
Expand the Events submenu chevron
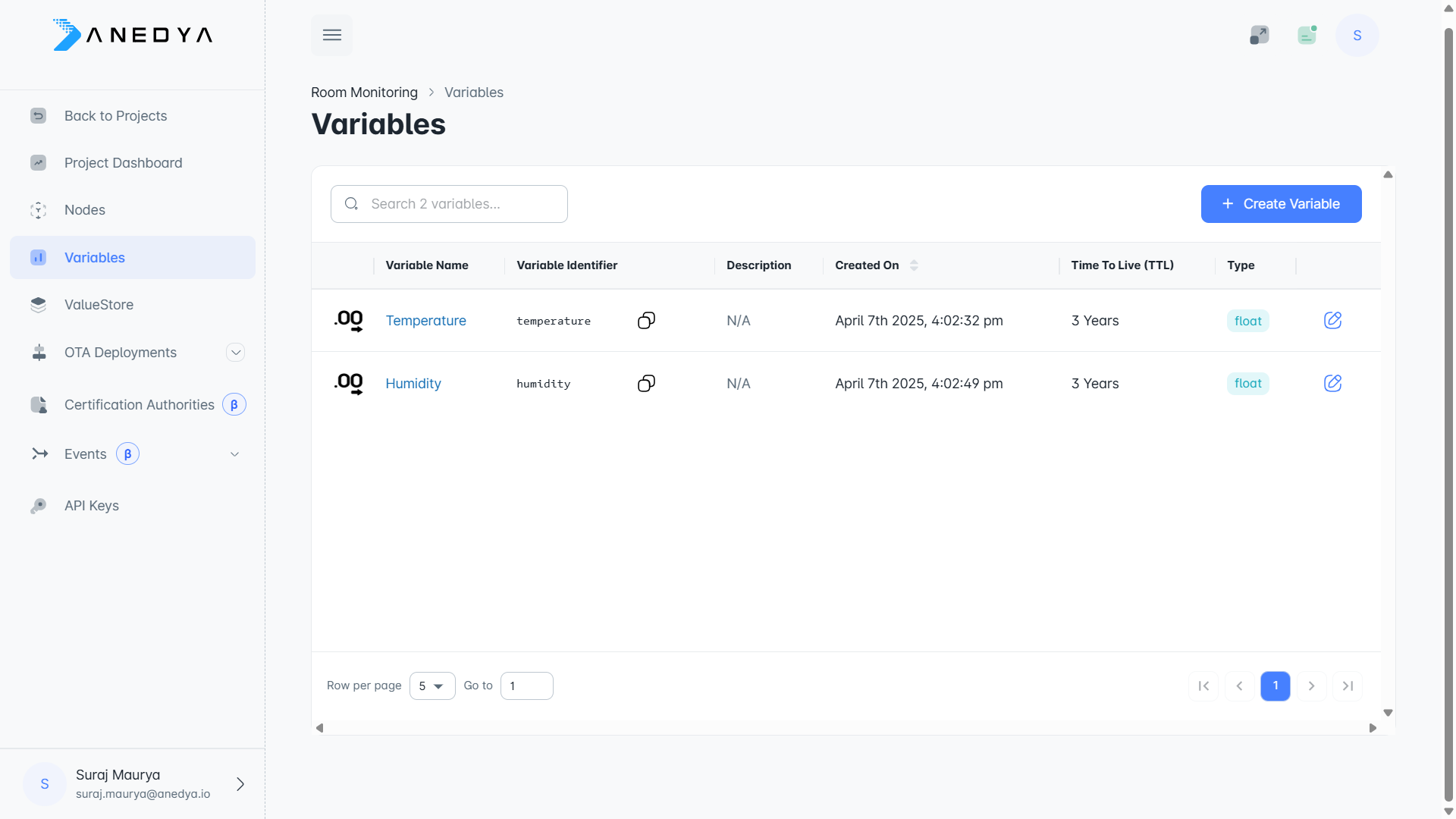click(x=235, y=454)
